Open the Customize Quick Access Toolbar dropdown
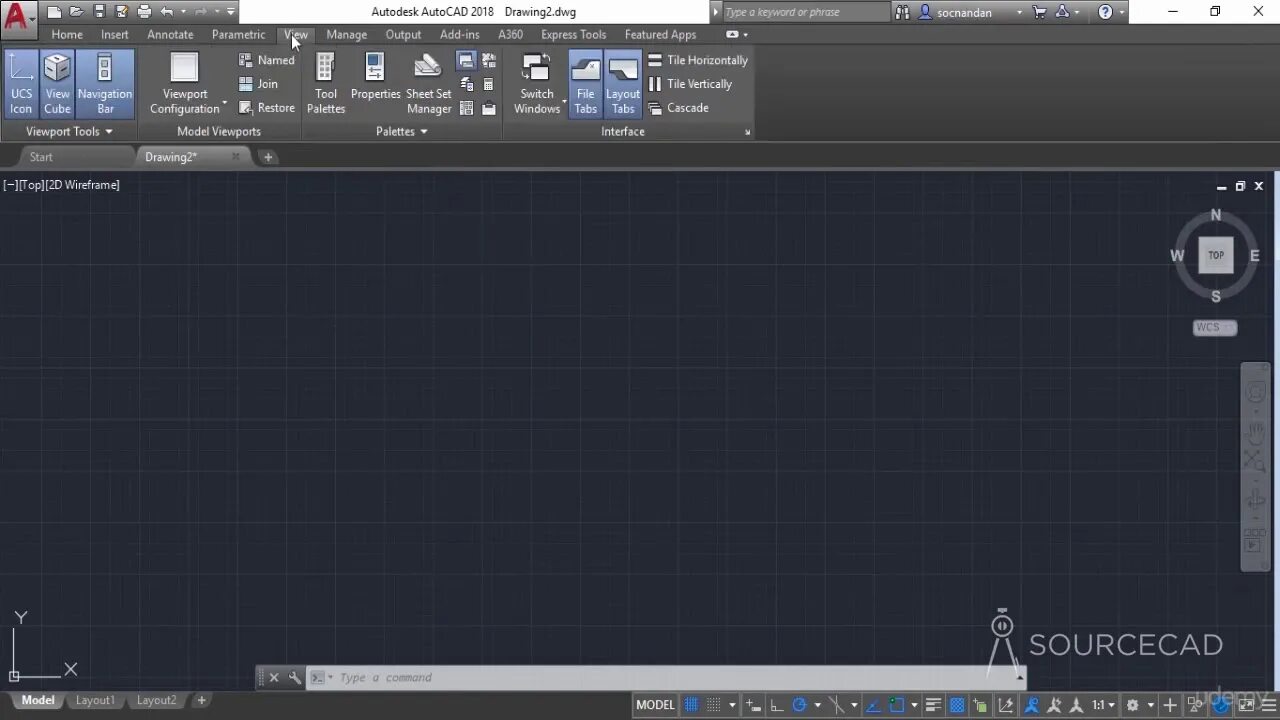The height and width of the screenshot is (720, 1280). click(231, 12)
